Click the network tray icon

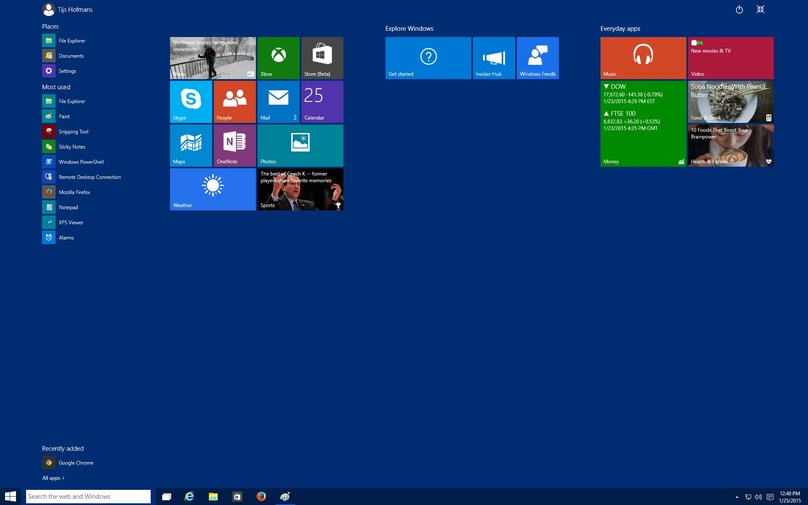click(x=748, y=497)
